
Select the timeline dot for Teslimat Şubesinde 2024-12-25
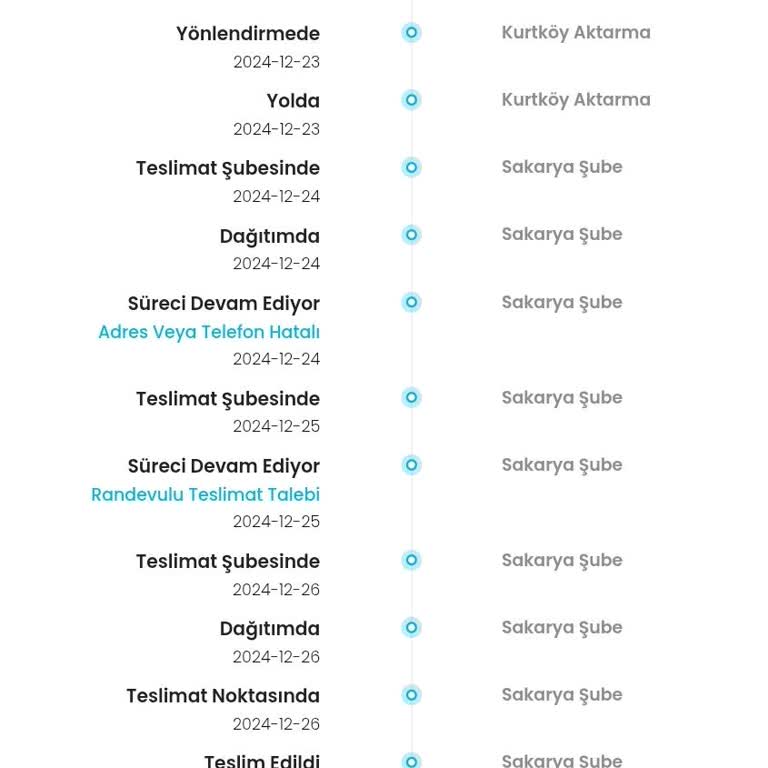tap(411, 397)
